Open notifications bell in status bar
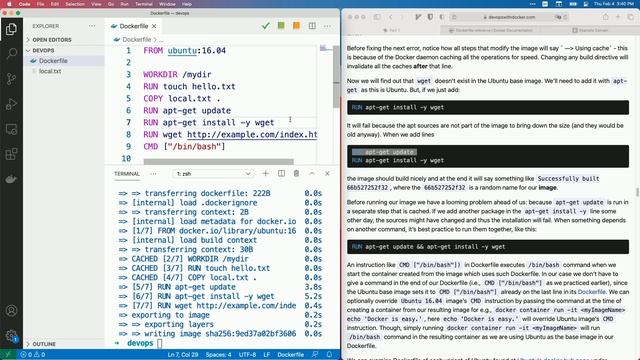The width and height of the screenshot is (640, 360). 329,355
